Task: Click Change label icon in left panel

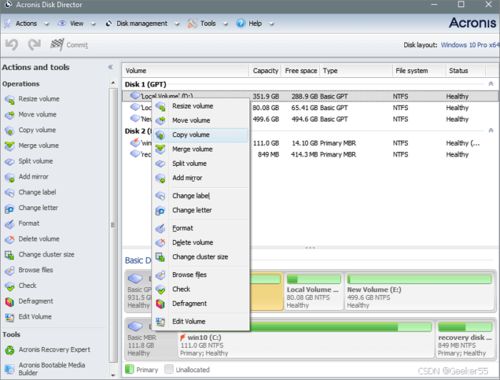Action: point(10,193)
